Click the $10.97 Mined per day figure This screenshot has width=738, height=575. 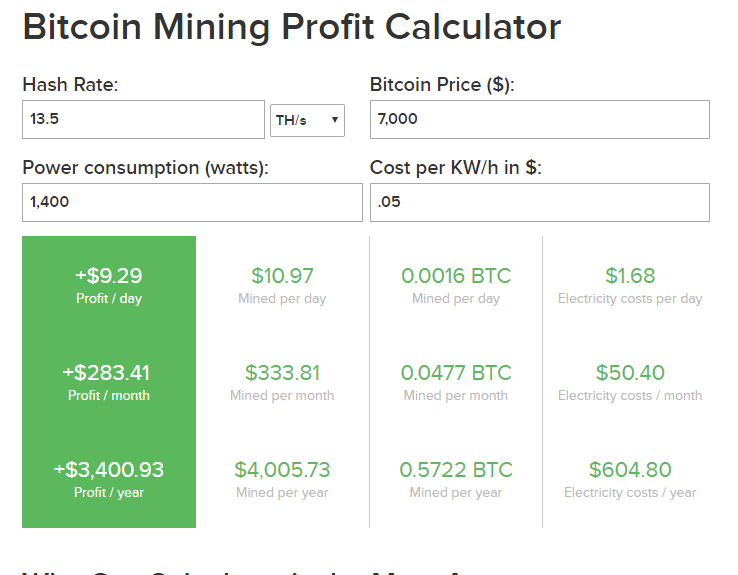coord(282,276)
